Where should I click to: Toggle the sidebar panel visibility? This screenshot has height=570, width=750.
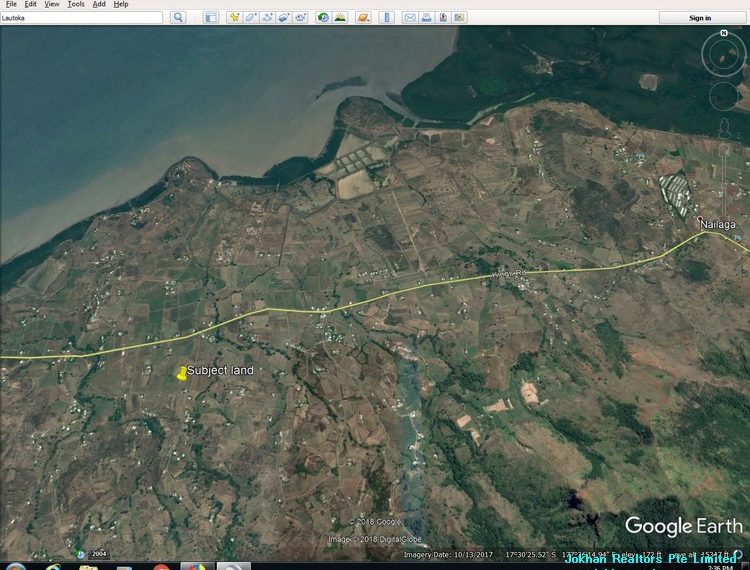[211, 17]
